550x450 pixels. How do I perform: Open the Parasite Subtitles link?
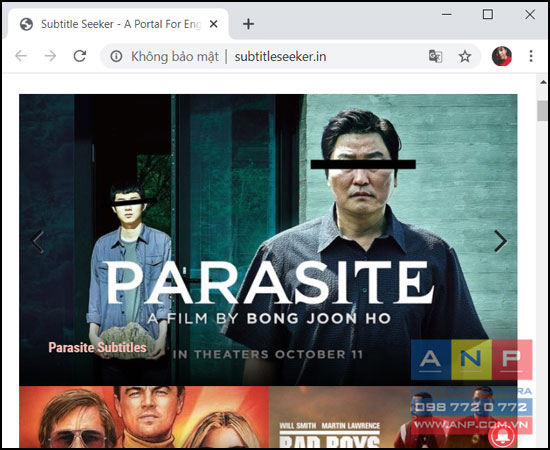click(x=97, y=348)
